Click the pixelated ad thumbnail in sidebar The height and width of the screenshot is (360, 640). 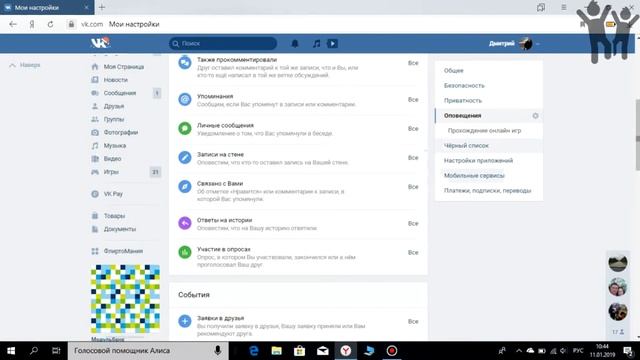pos(125,298)
